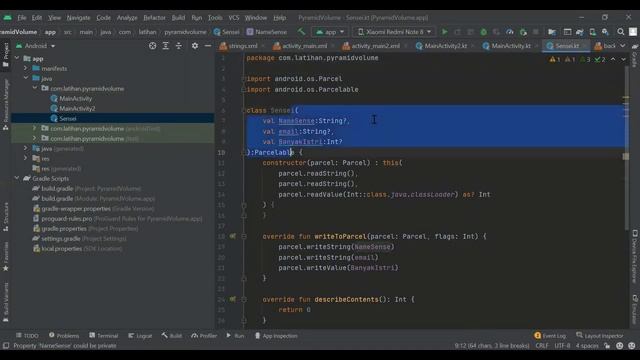Click Expand All icon in Project panel

(x=165, y=46)
